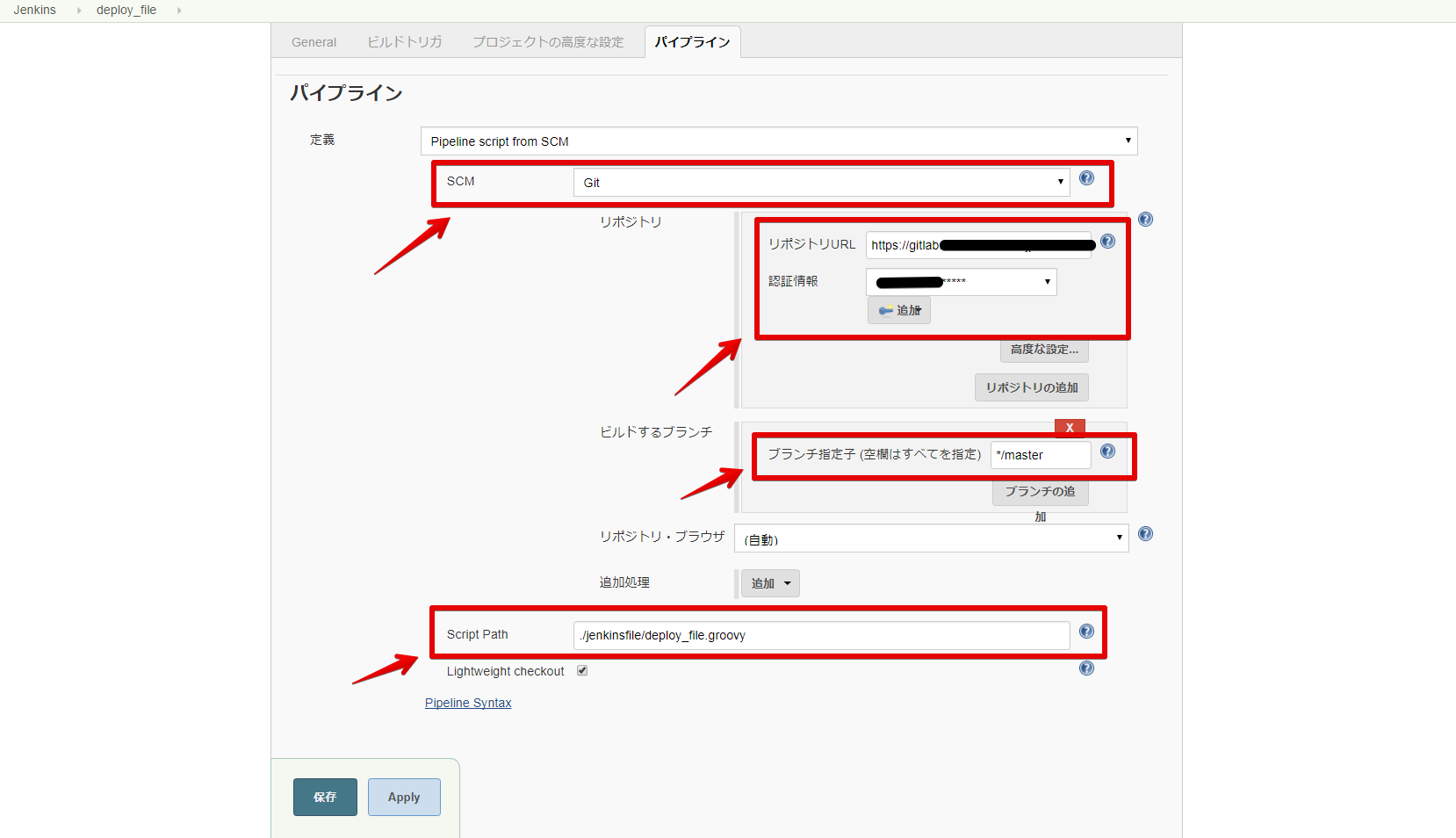Screen dimensions: 1456x838
Task: Expand the リポジトリ・ブラウザ dropdown showing (自動)
Action: [x=930, y=538]
